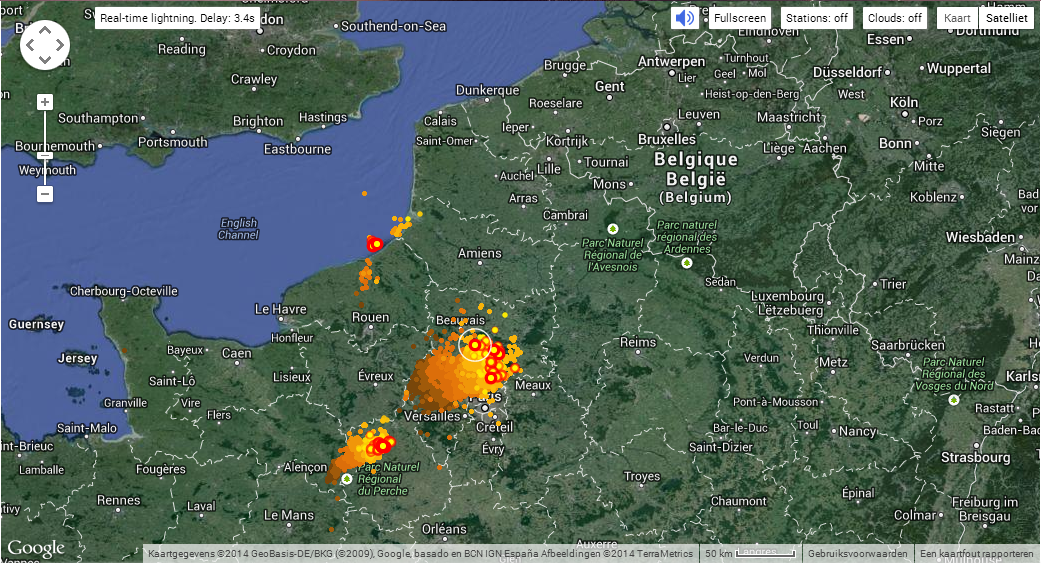The image size is (1041, 563).
Task: Zoom in with the plus button
Action: coord(45,102)
